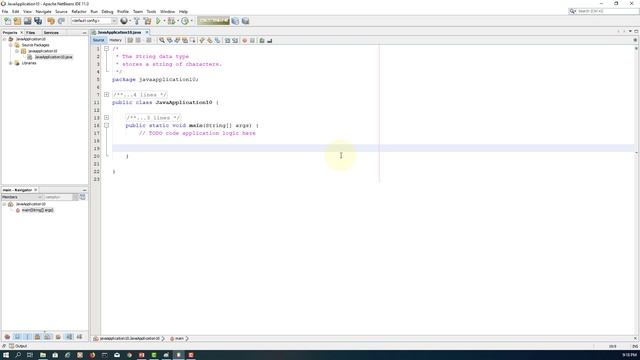Switch editor to History view

[116, 40]
